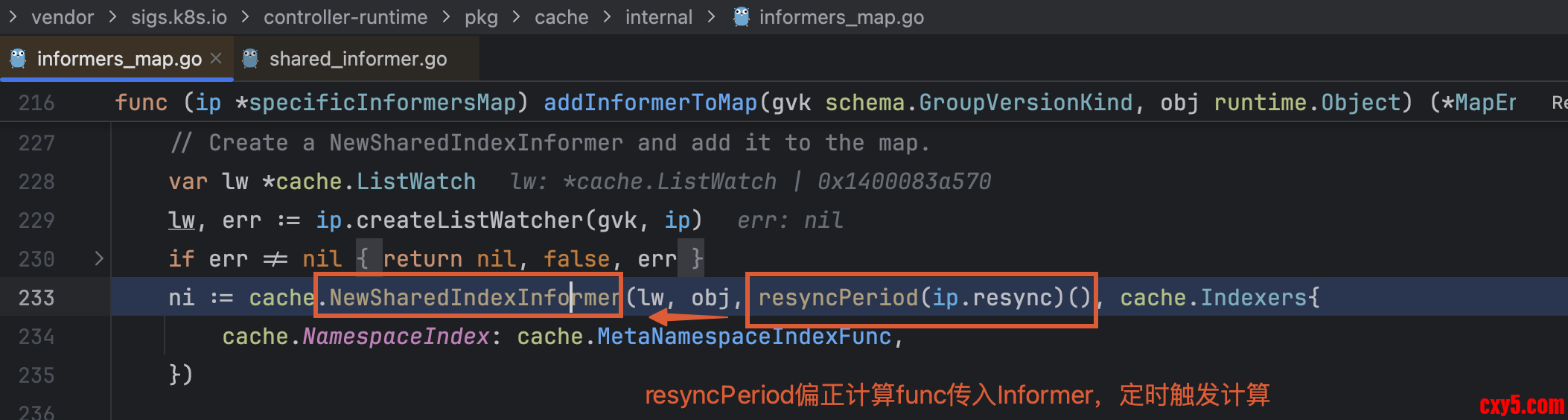Click ListWatch type on line 228
Image resolution: width=1568 pixels, height=420 pixels.
click(415, 182)
